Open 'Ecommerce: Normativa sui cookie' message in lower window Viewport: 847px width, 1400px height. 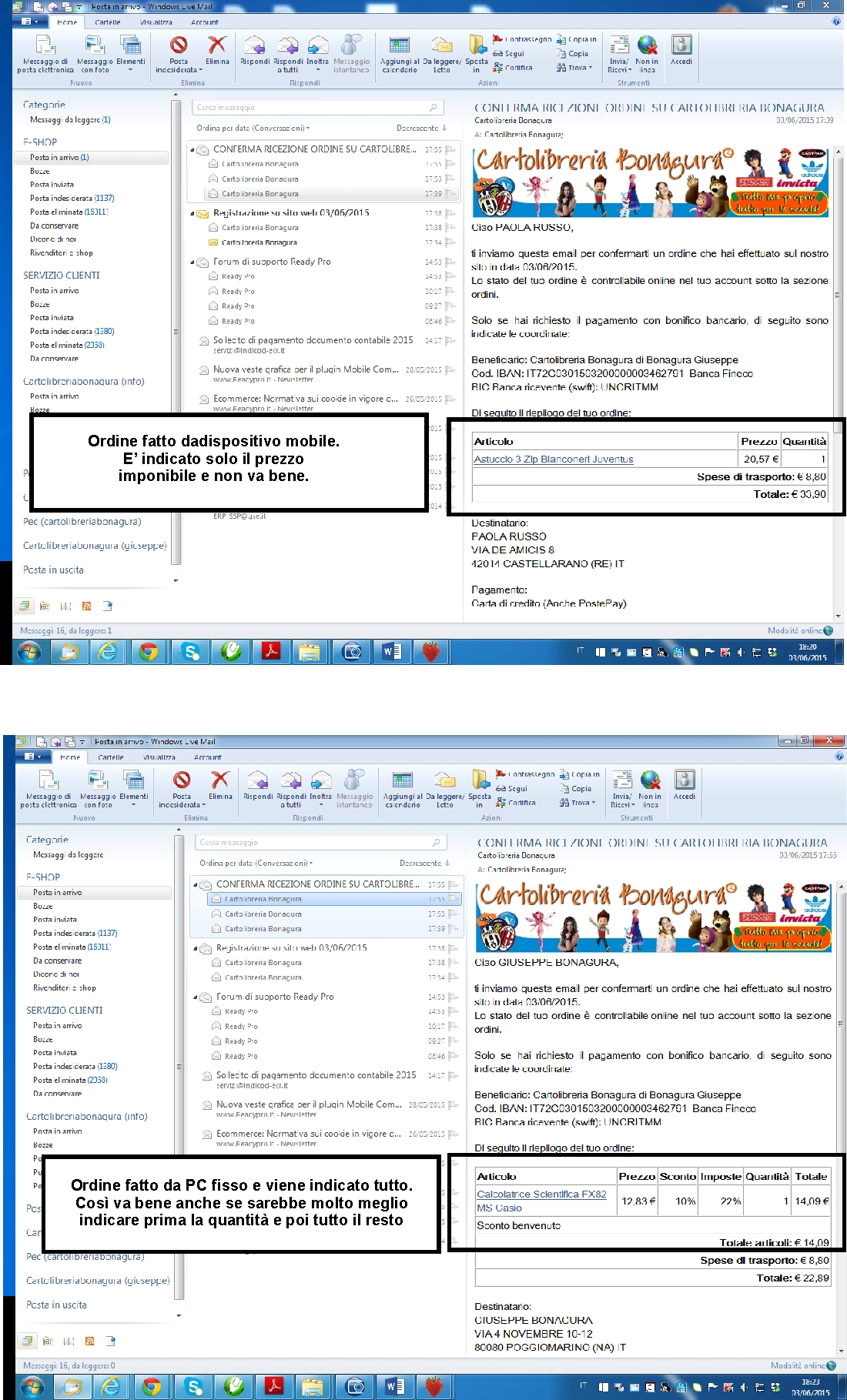coord(326,1138)
